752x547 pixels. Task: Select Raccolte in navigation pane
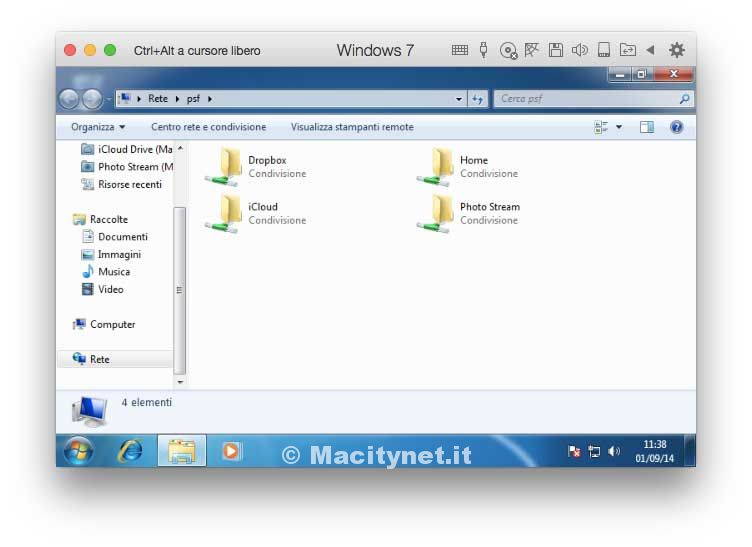point(100,219)
